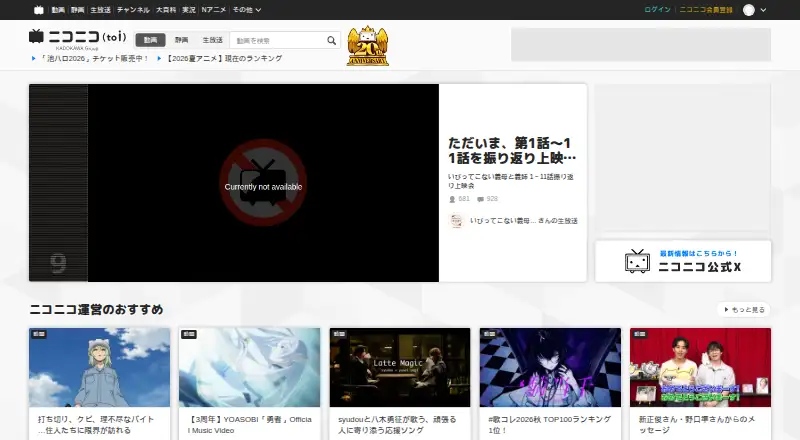Image resolution: width=800 pixels, height=440 pixels.
Task: Click the small TV icon in the top black bar
Action: pyautogui.click(x=39, y=10)
